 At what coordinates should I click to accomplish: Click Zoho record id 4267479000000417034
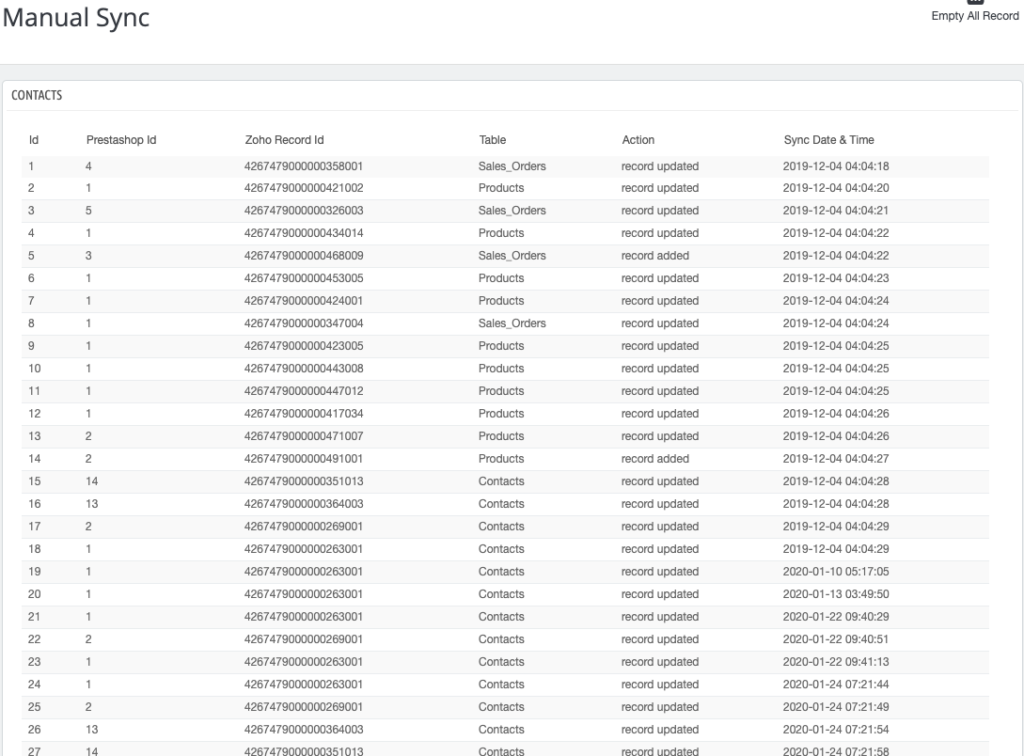(304, 413)
